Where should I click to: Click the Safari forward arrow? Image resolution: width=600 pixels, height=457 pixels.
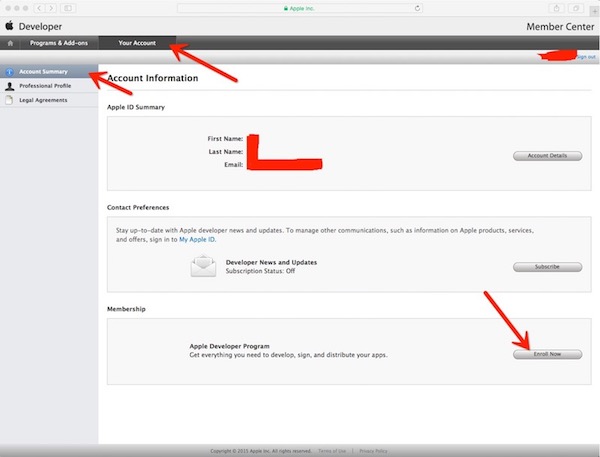pyautogui.click(x=51, y=7)
